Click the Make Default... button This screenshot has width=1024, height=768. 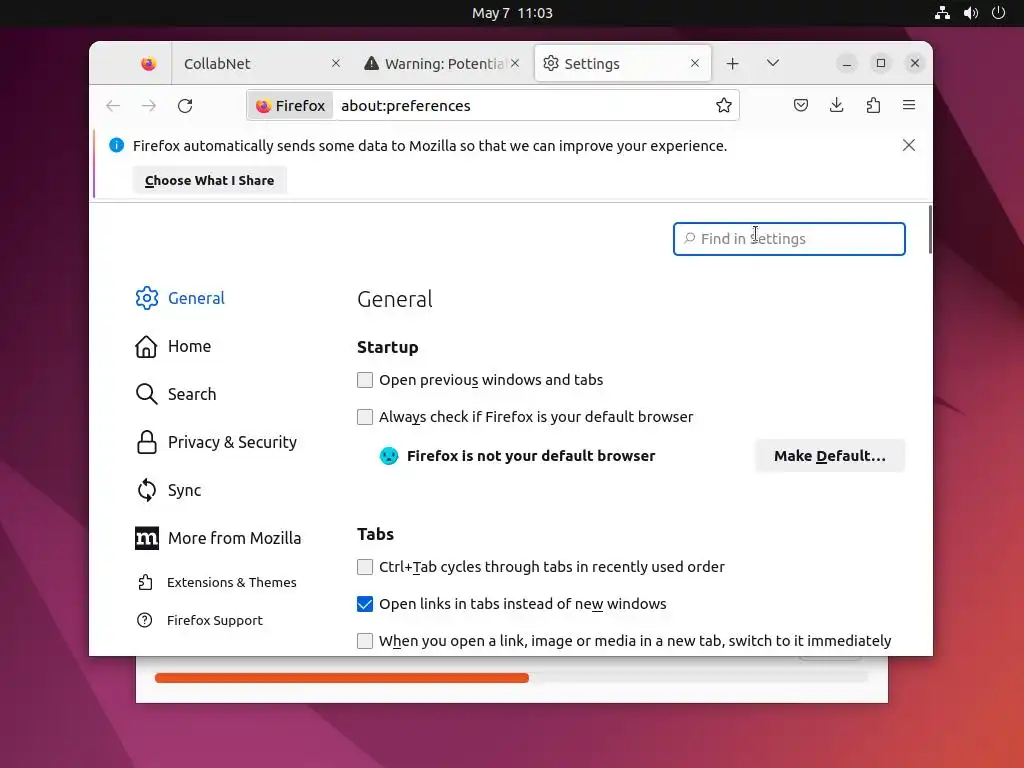(x=830, y=456)
